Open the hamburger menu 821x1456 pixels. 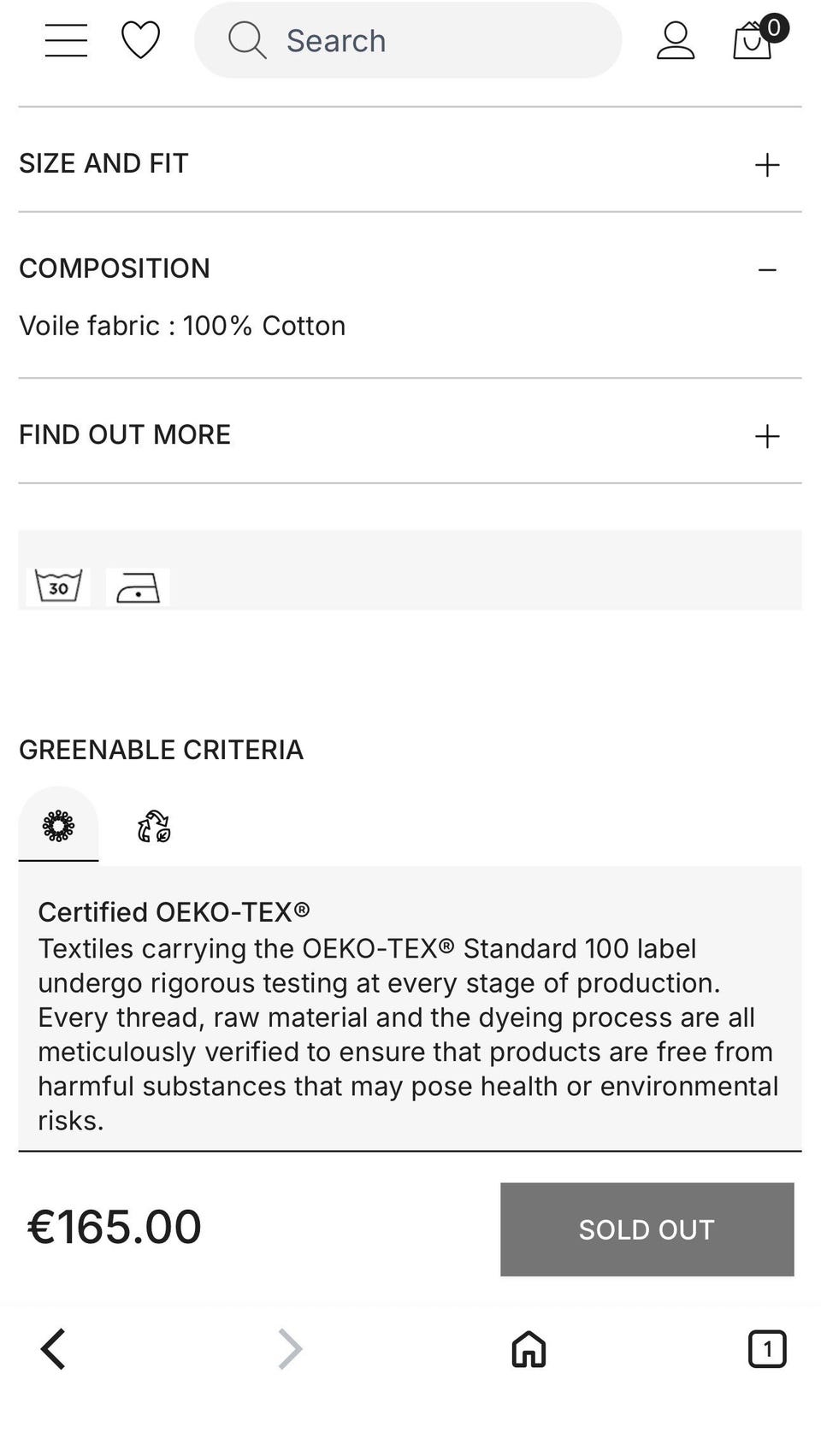[x=66, y=40]
